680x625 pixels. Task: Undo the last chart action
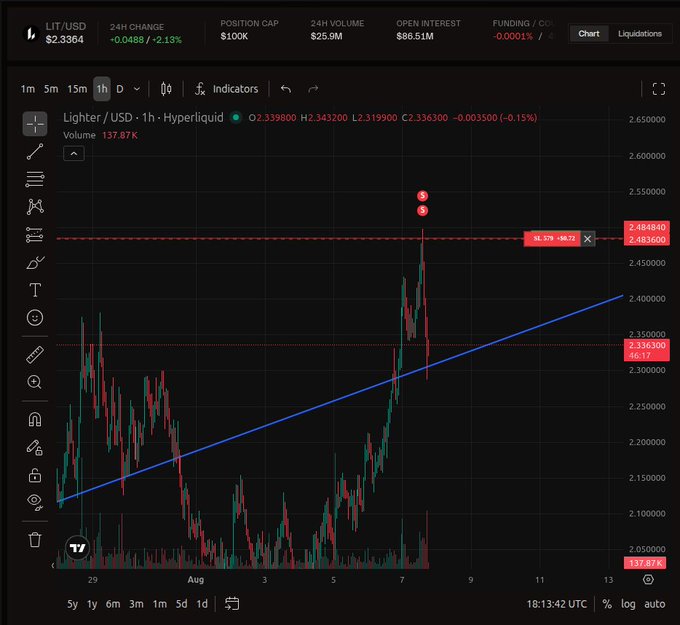tap(286, 89)
